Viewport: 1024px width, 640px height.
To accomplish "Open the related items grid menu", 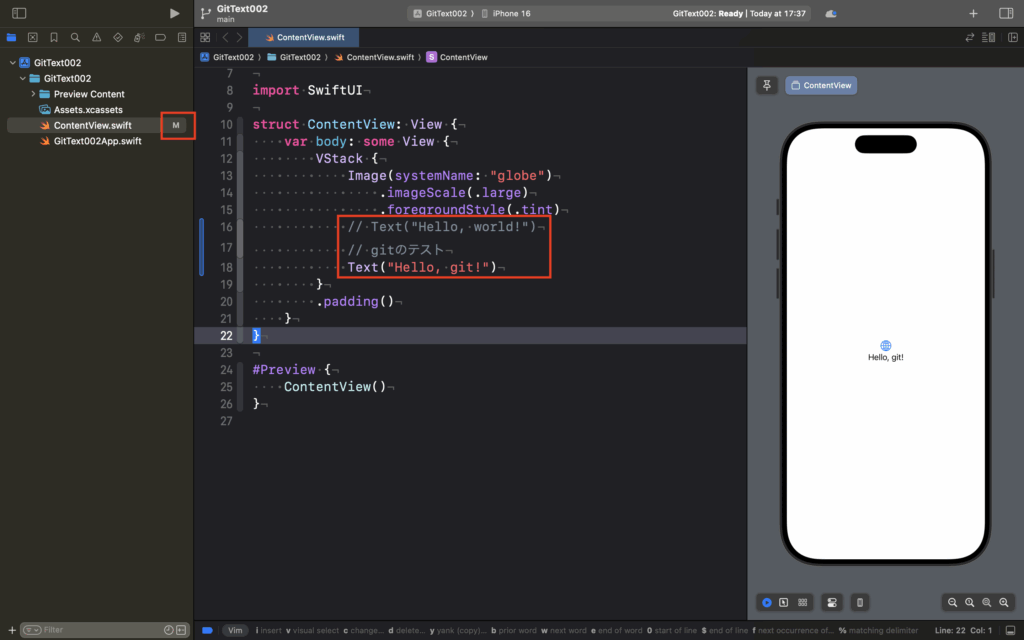I will point(205,37).
